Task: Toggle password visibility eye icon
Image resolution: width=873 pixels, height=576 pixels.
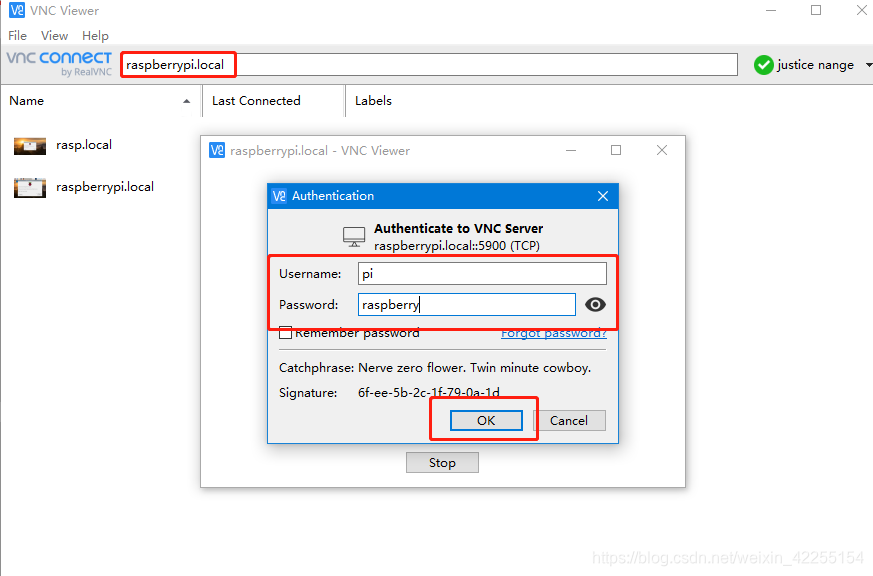Action: coord(595,304)
